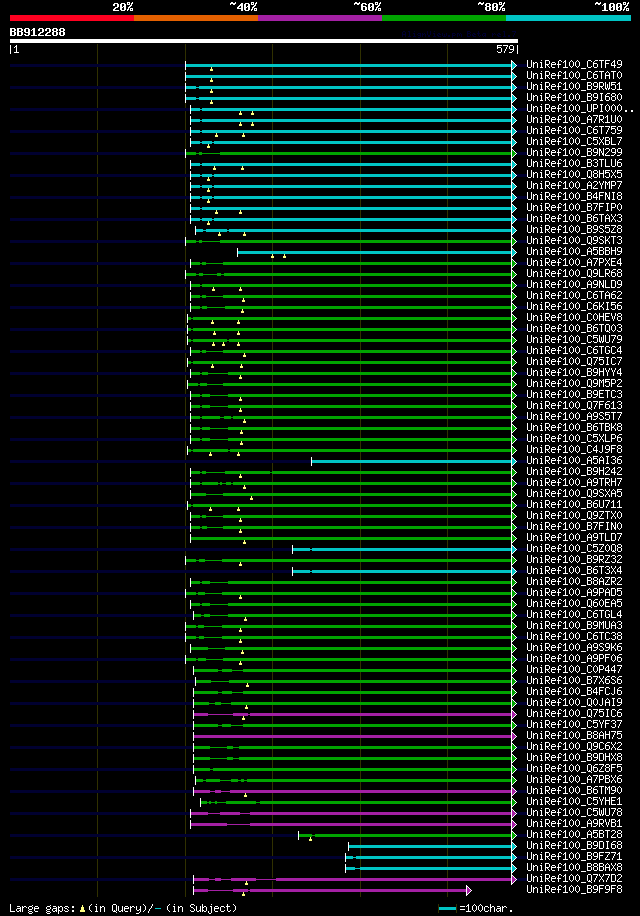Open hit UniRef100_A9S5T7
The width and height of the screenshot is (640, 916).
(574, 417)
